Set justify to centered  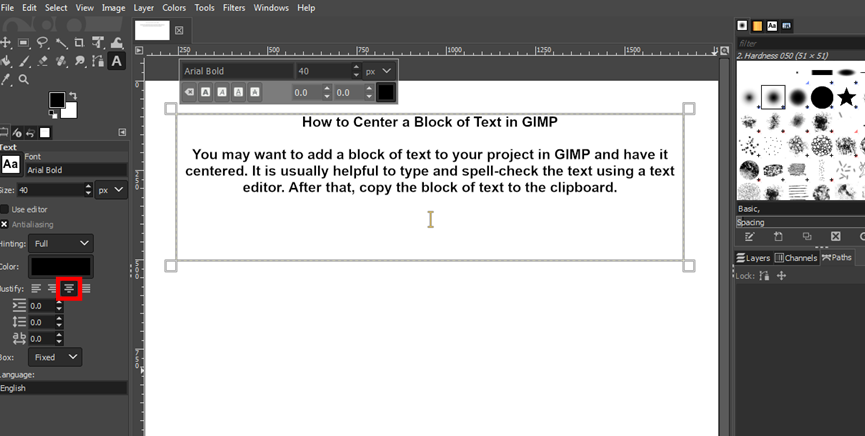[69, 288]
